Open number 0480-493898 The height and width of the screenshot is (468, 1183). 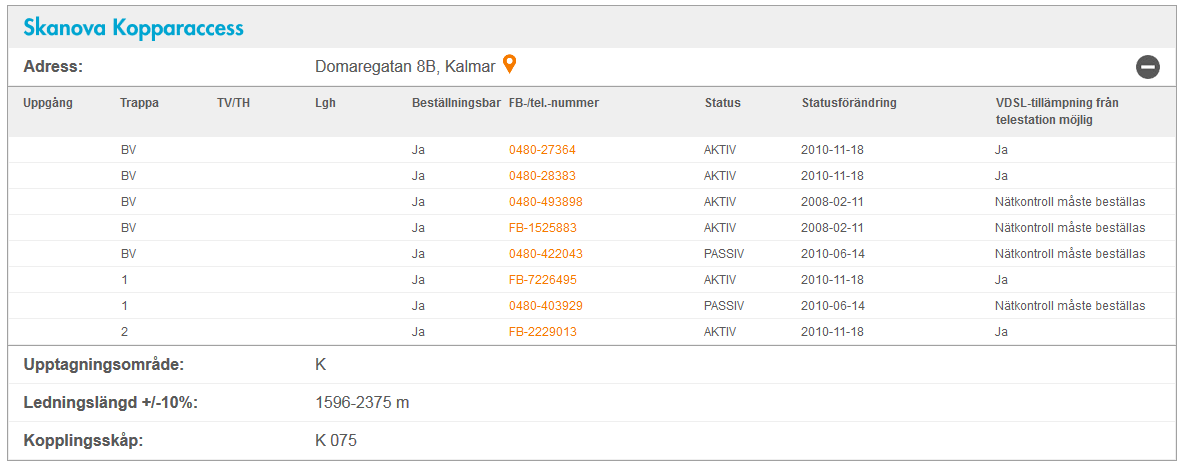(x=545, y=202)
